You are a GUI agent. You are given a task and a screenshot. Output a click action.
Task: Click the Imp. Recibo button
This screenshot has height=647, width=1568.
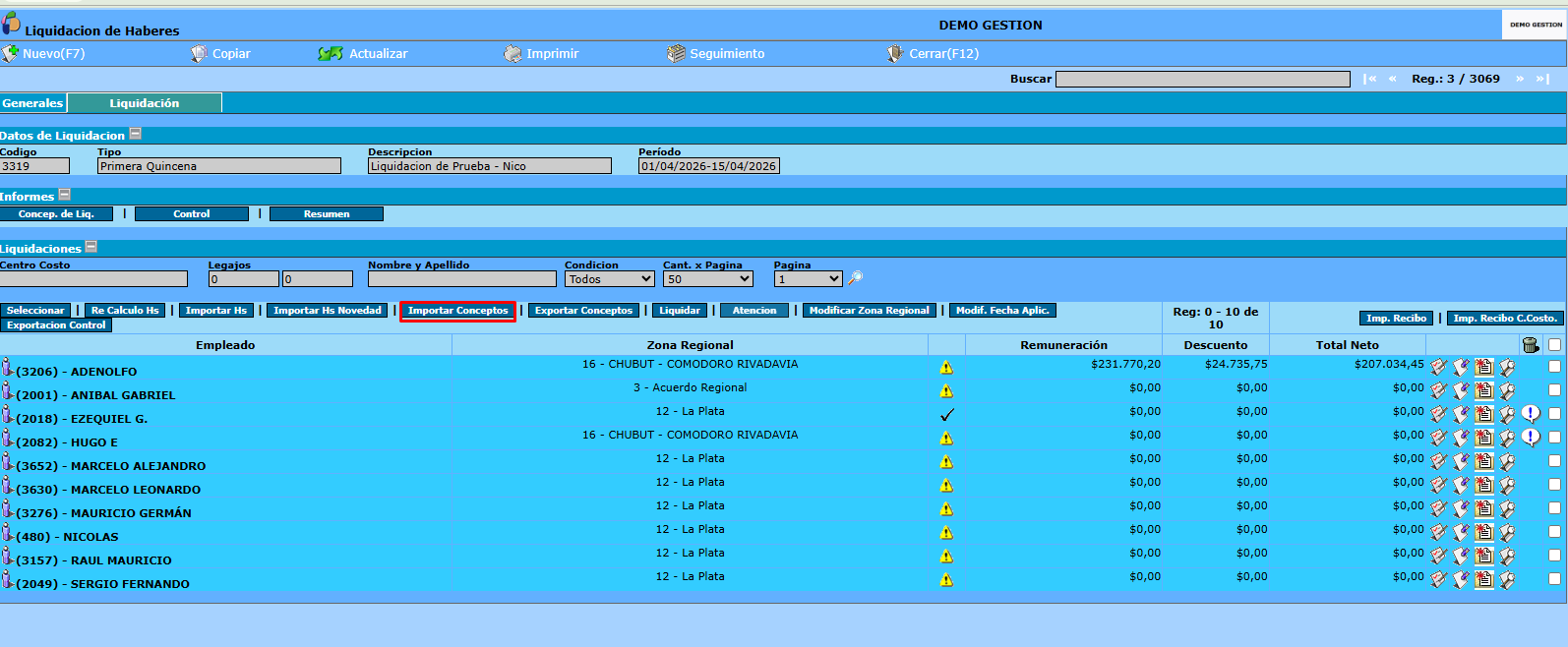1397,318
